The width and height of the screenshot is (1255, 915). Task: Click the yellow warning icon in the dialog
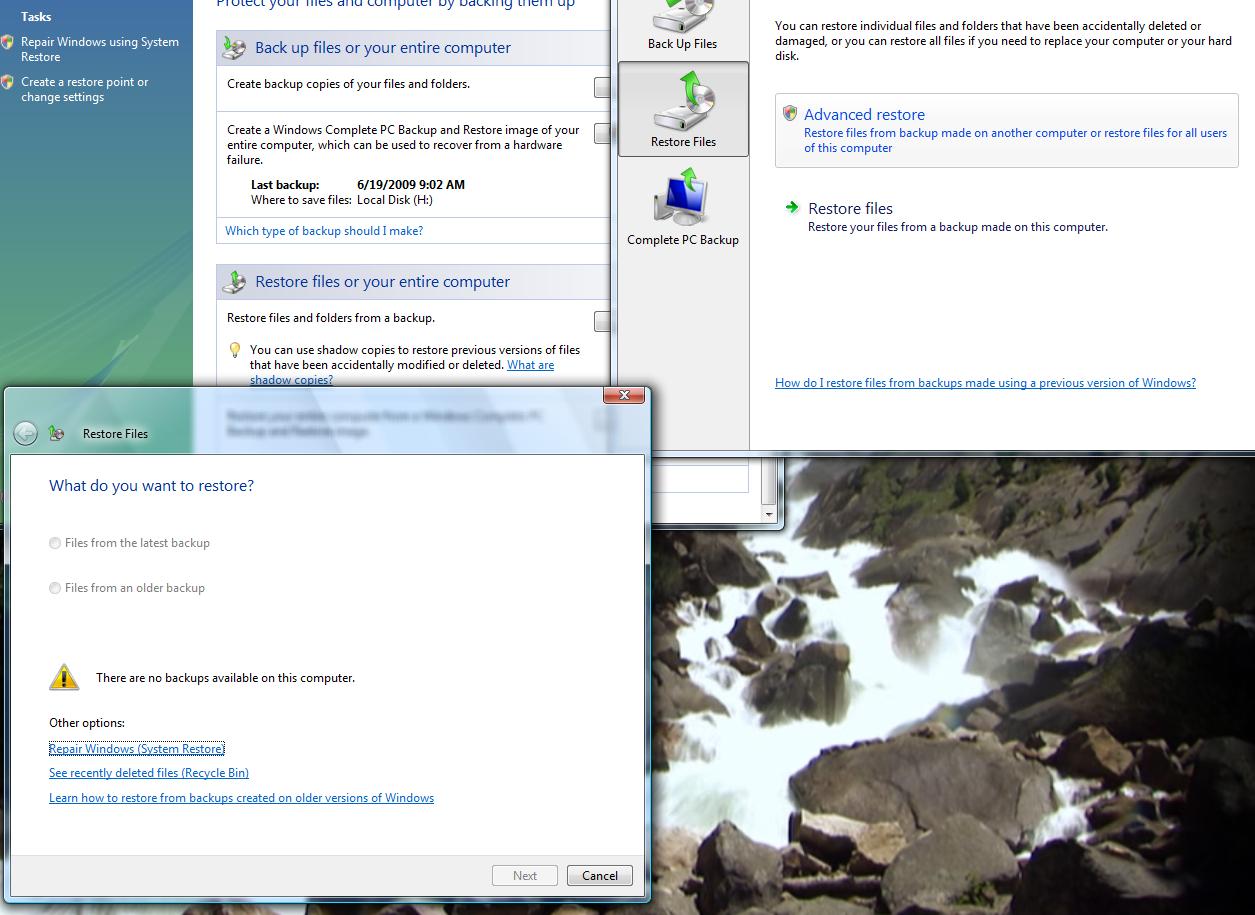tap(64, 677)
